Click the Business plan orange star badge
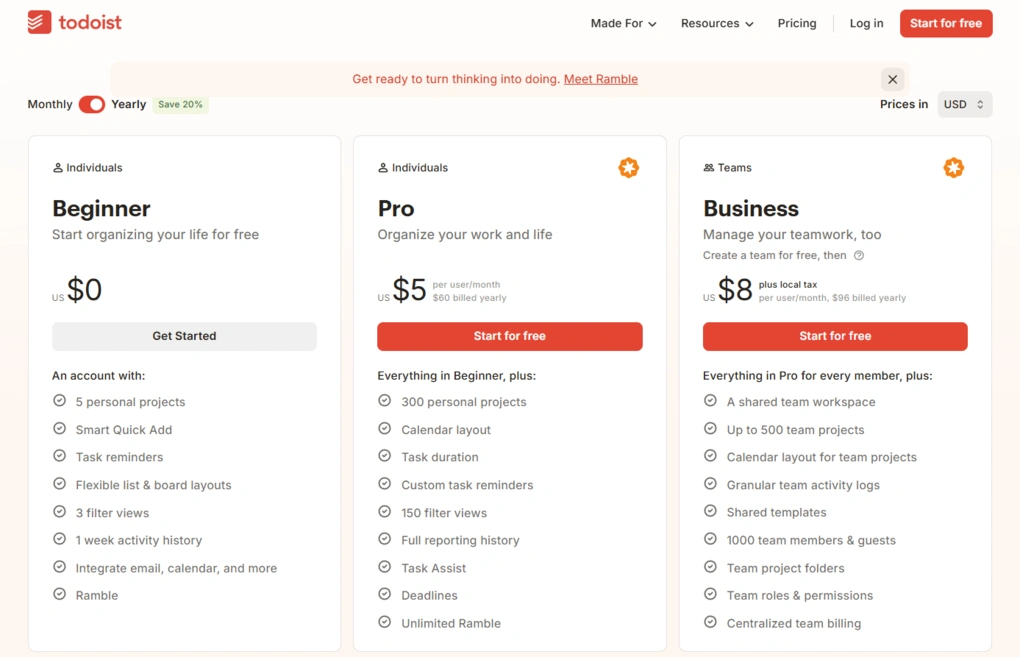The image size is (1020, 657). tap(954, 168)
